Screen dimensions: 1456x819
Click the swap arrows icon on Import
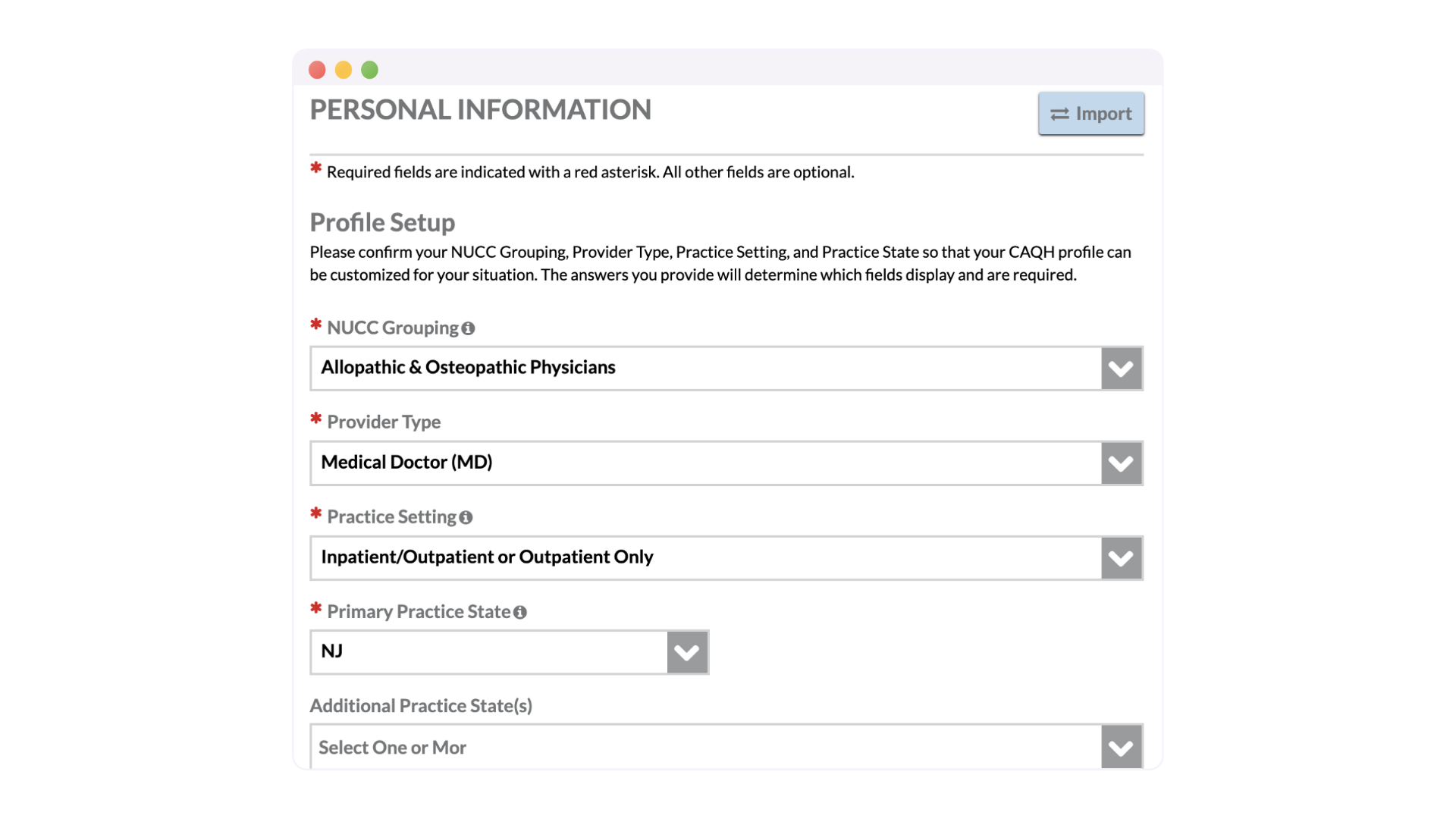1059,114
